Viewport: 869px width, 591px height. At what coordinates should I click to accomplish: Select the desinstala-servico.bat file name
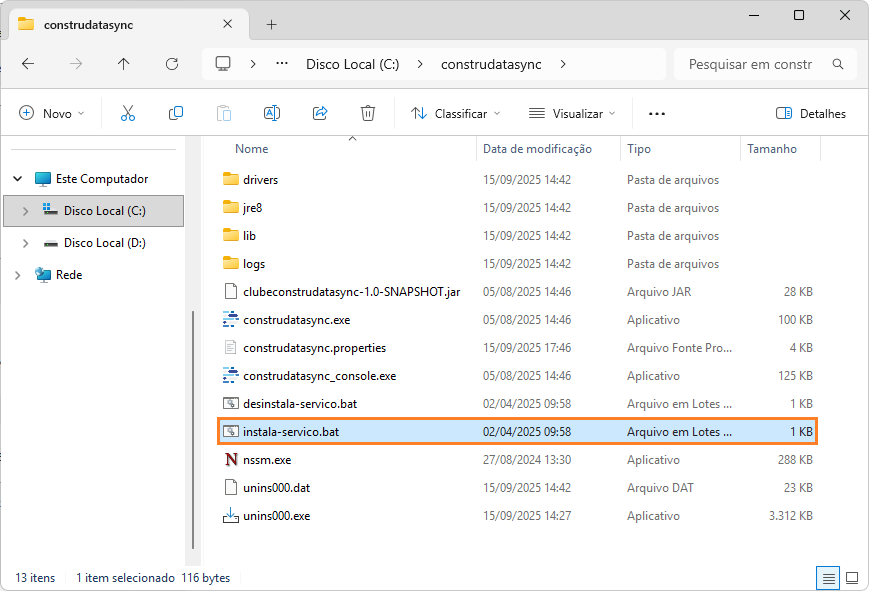point(300,404)
